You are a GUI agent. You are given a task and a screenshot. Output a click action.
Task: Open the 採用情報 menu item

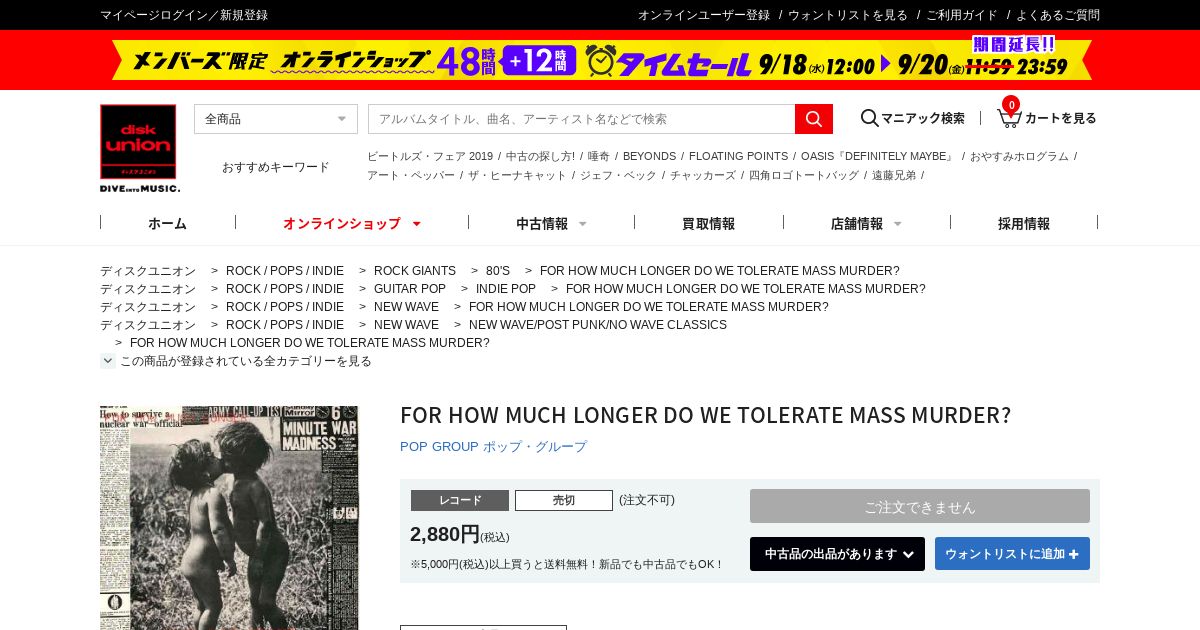1024,223
